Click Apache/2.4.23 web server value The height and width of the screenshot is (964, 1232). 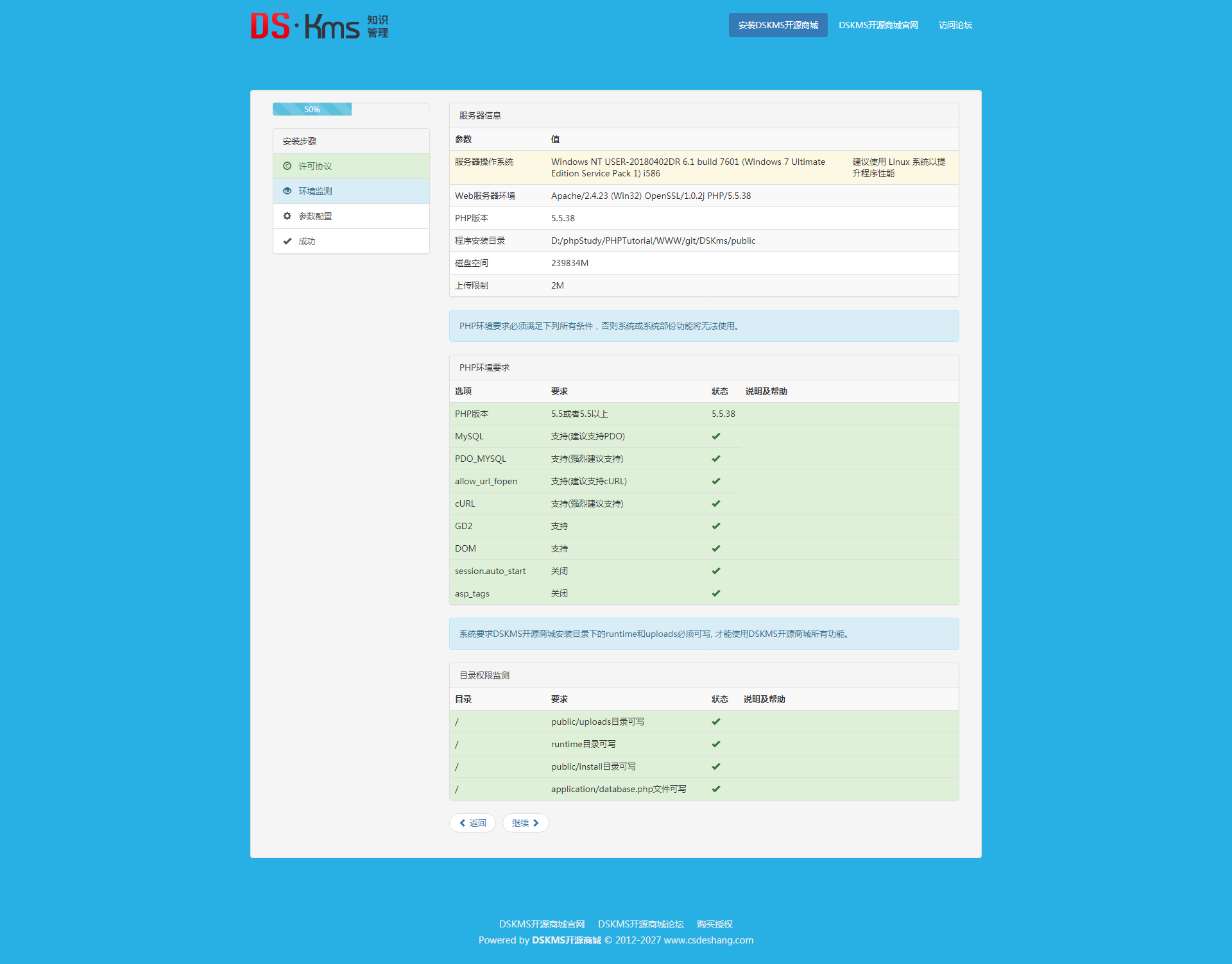[651, 196]
